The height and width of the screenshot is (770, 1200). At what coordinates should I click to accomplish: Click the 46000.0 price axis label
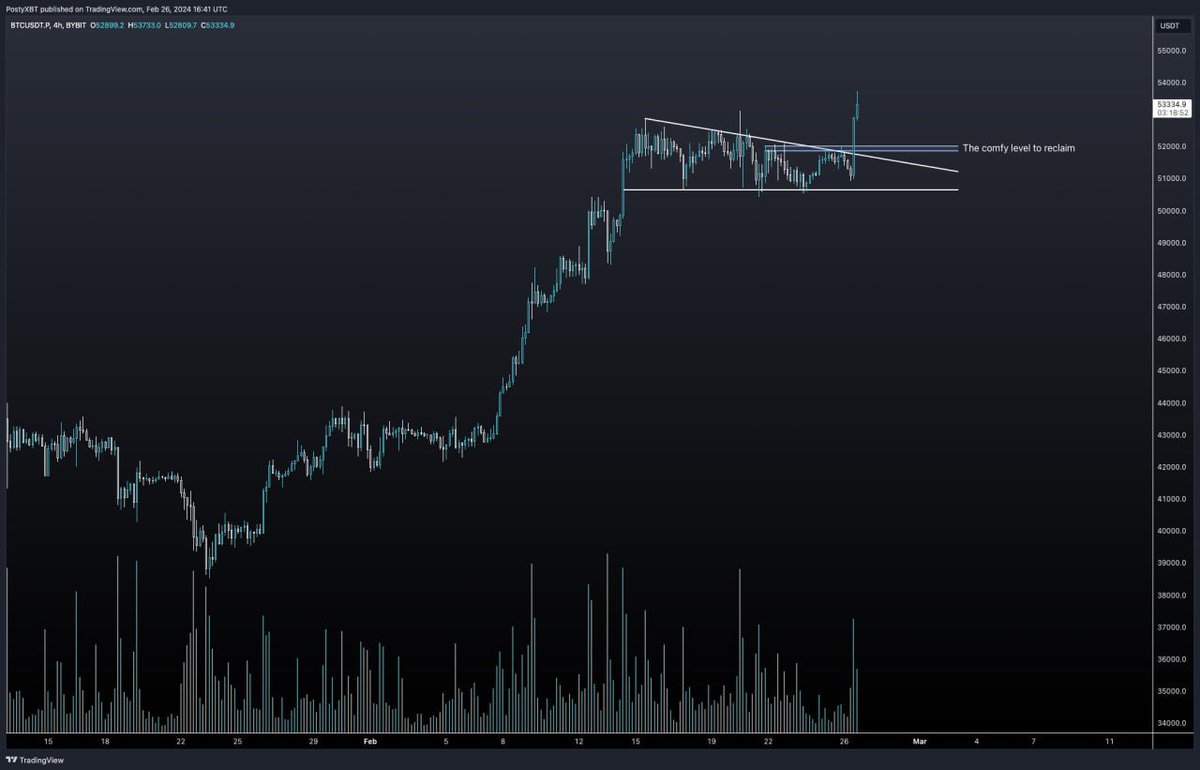pyautogui.click(x=1172, y=339)
